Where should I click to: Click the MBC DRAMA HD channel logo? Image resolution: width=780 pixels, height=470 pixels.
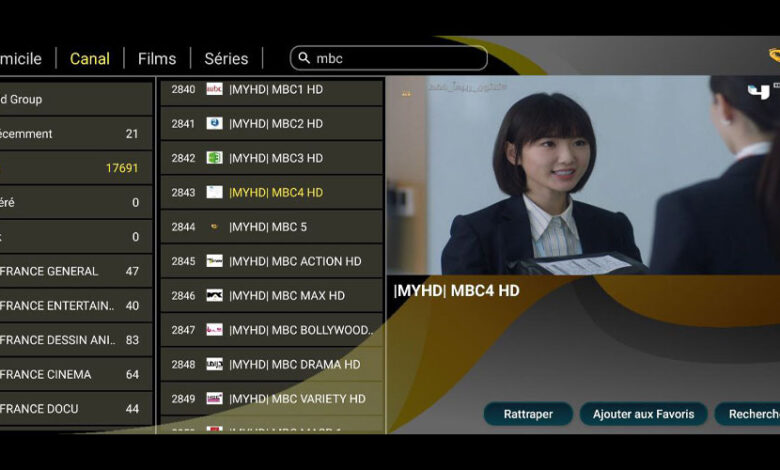coord(214,365)
